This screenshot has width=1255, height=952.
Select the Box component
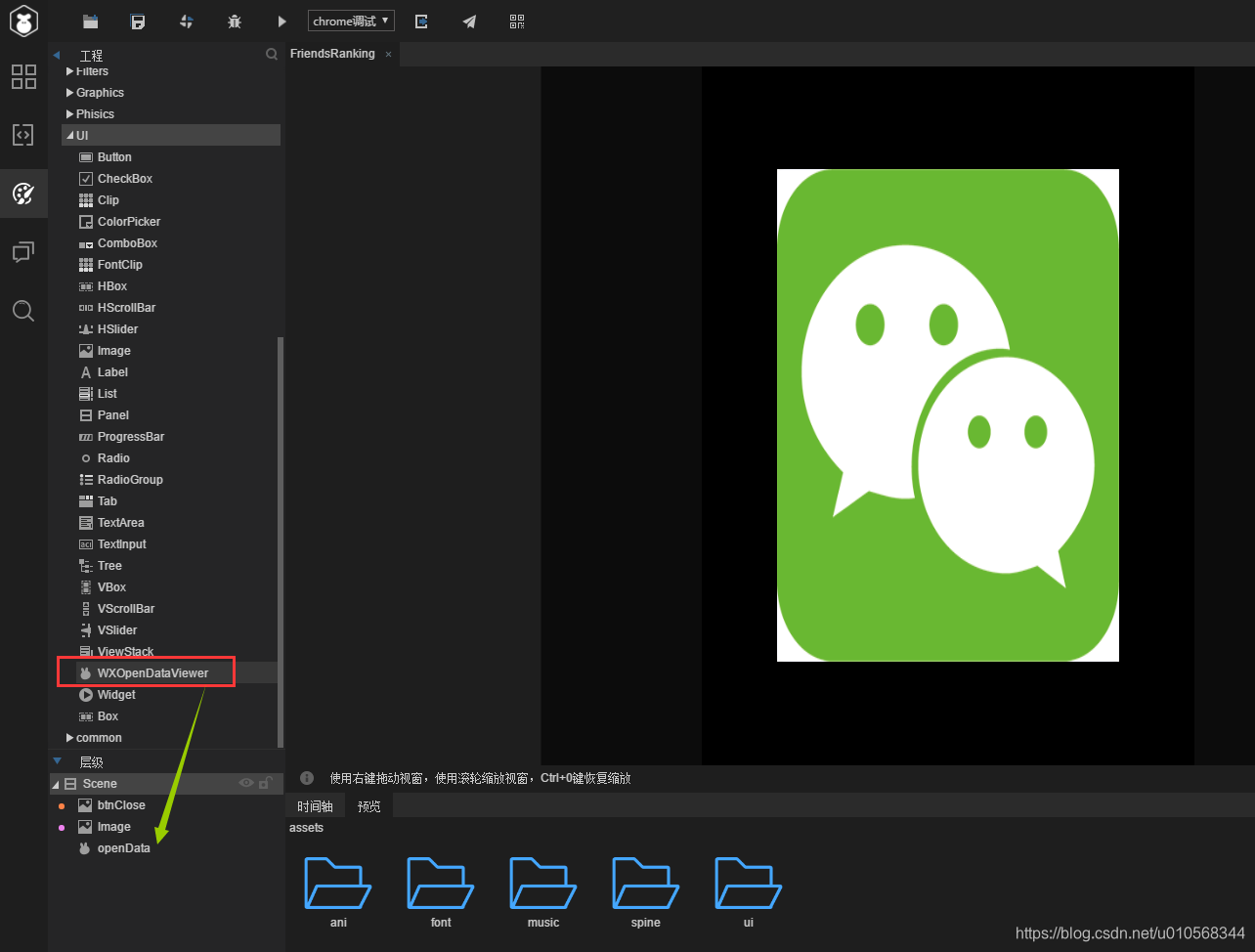pos(108,716)
